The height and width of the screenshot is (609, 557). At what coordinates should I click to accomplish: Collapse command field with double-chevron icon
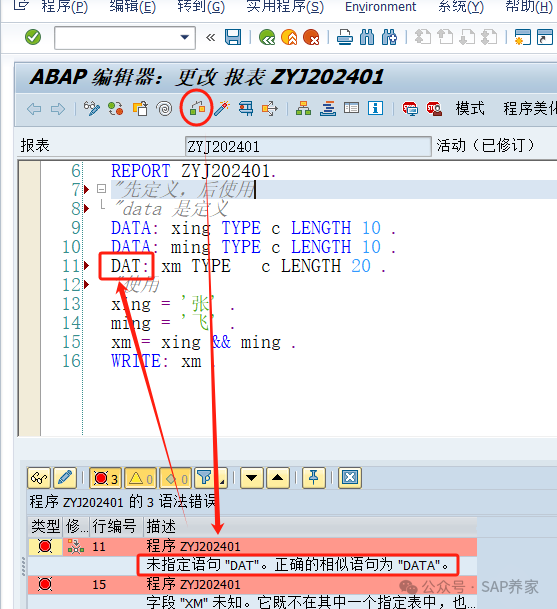click(211, 38)
